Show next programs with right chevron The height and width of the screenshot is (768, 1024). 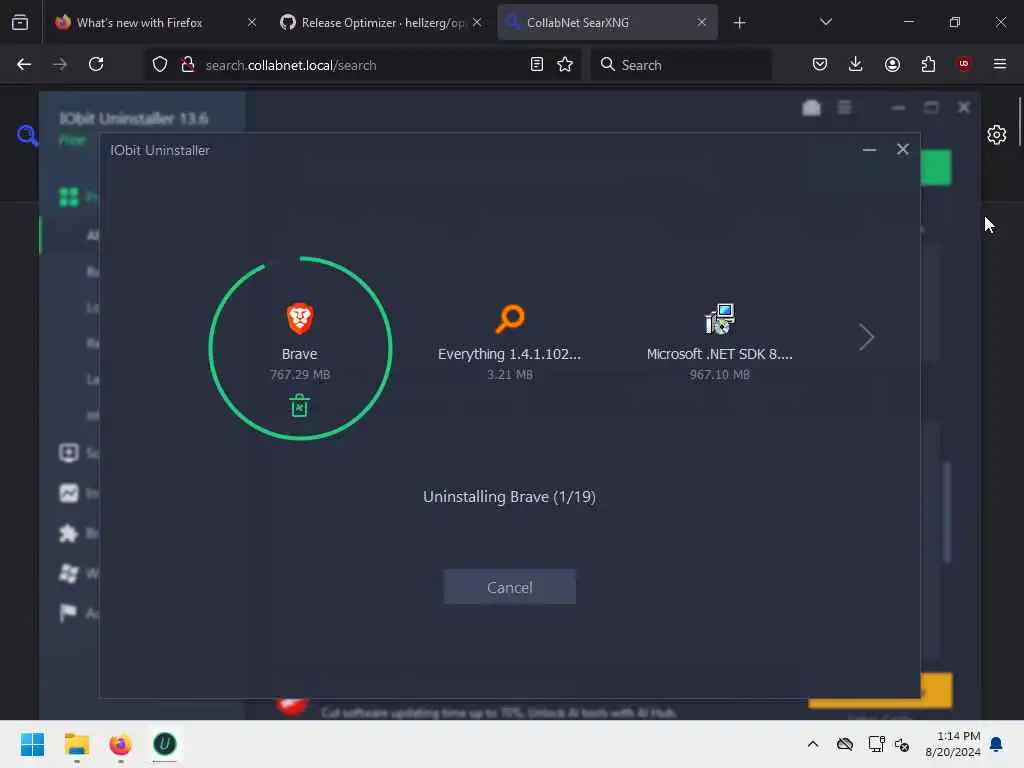point(866,337)
